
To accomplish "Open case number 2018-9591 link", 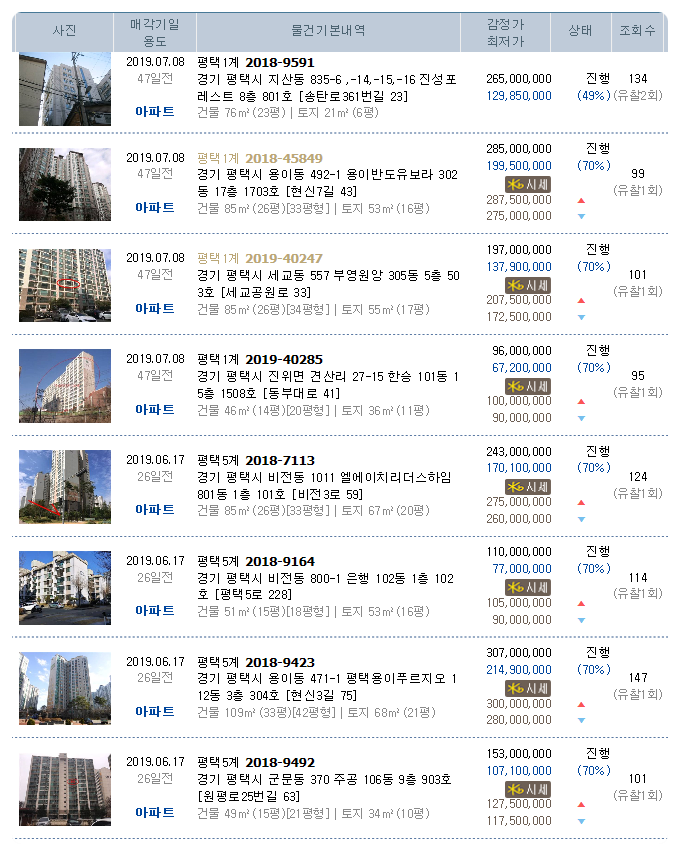I will [x=280, y=62].
